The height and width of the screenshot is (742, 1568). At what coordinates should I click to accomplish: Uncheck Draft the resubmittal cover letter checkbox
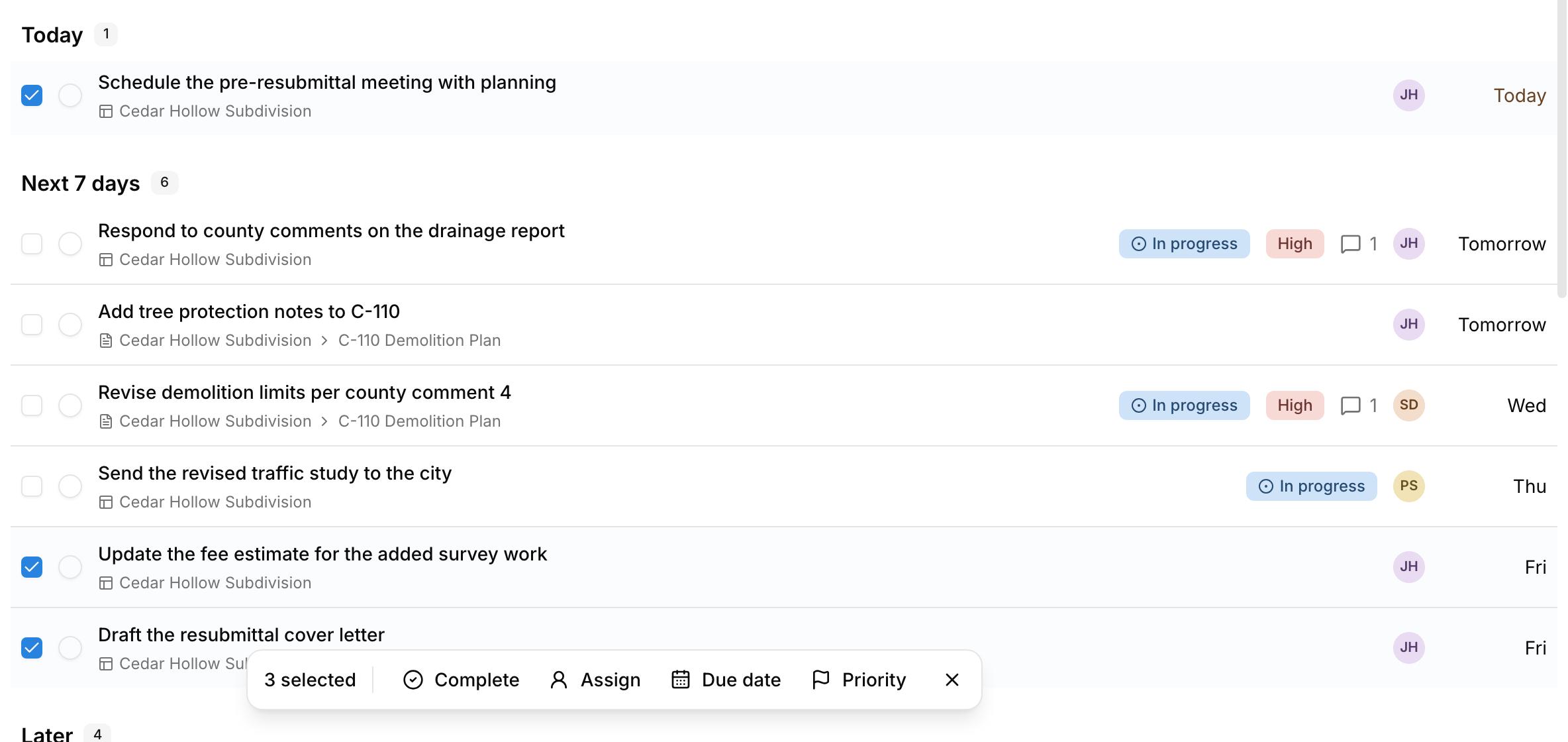(32, 648)
